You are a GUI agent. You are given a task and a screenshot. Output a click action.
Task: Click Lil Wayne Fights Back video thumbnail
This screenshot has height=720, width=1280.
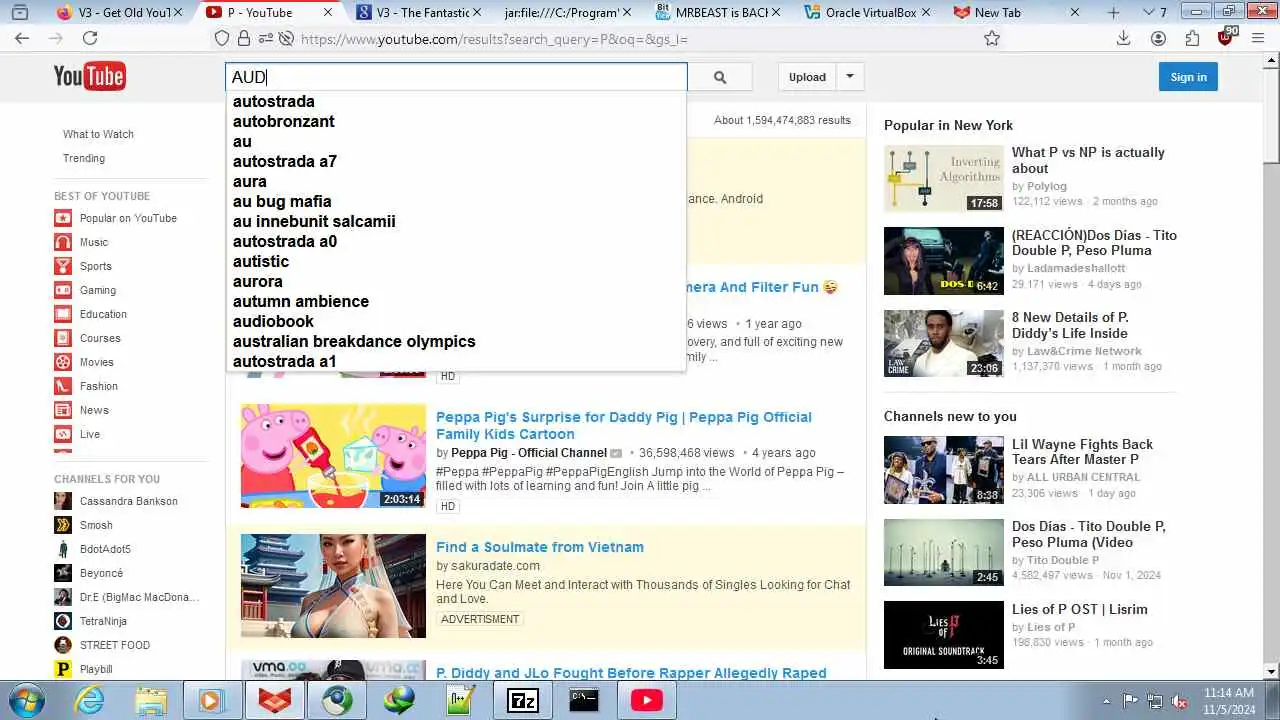(943, 470)
